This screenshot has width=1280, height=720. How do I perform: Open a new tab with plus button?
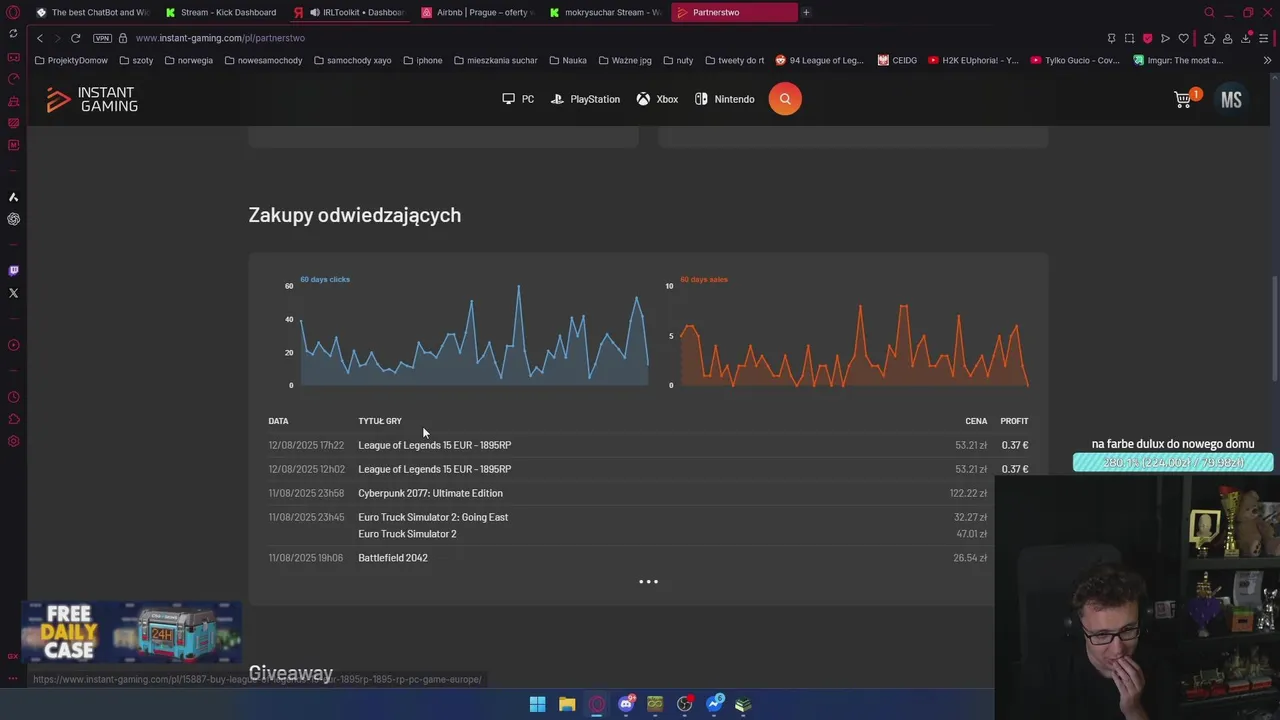pos(806,12)
